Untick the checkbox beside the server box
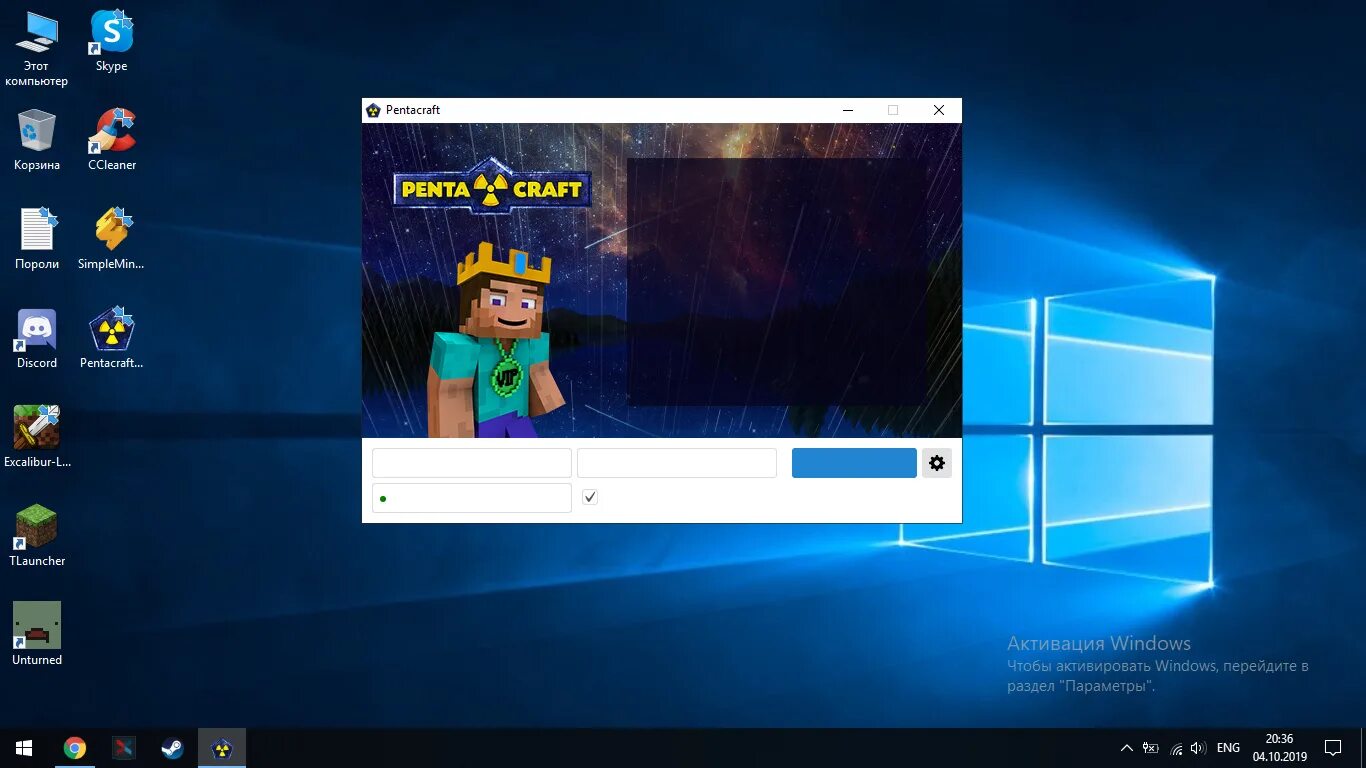 590,497
